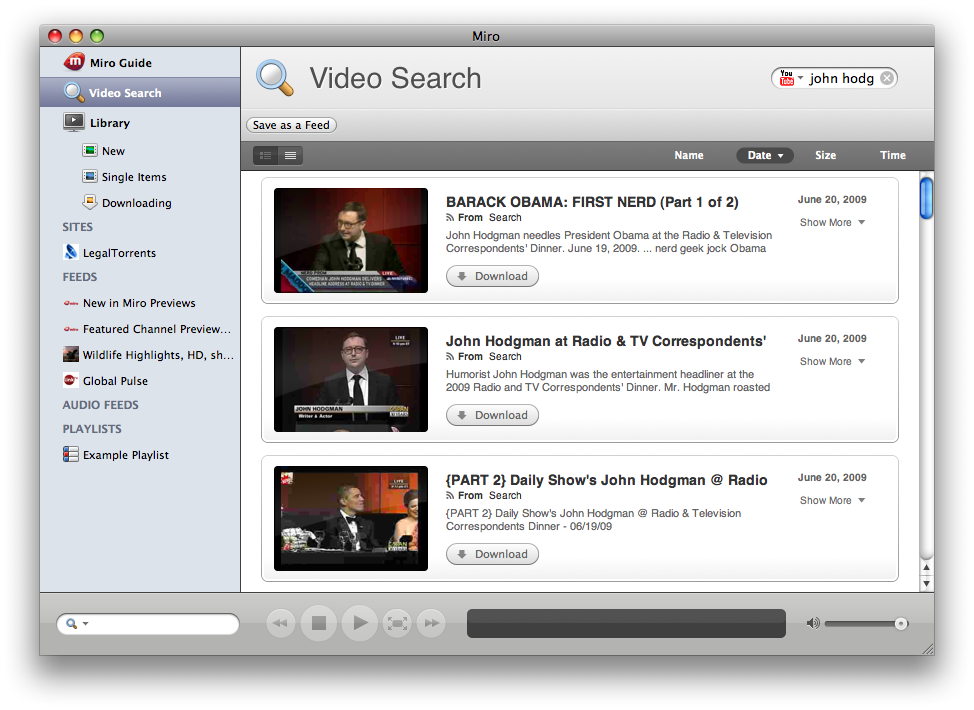Click the results scrollbar thumb

[926, 198]
